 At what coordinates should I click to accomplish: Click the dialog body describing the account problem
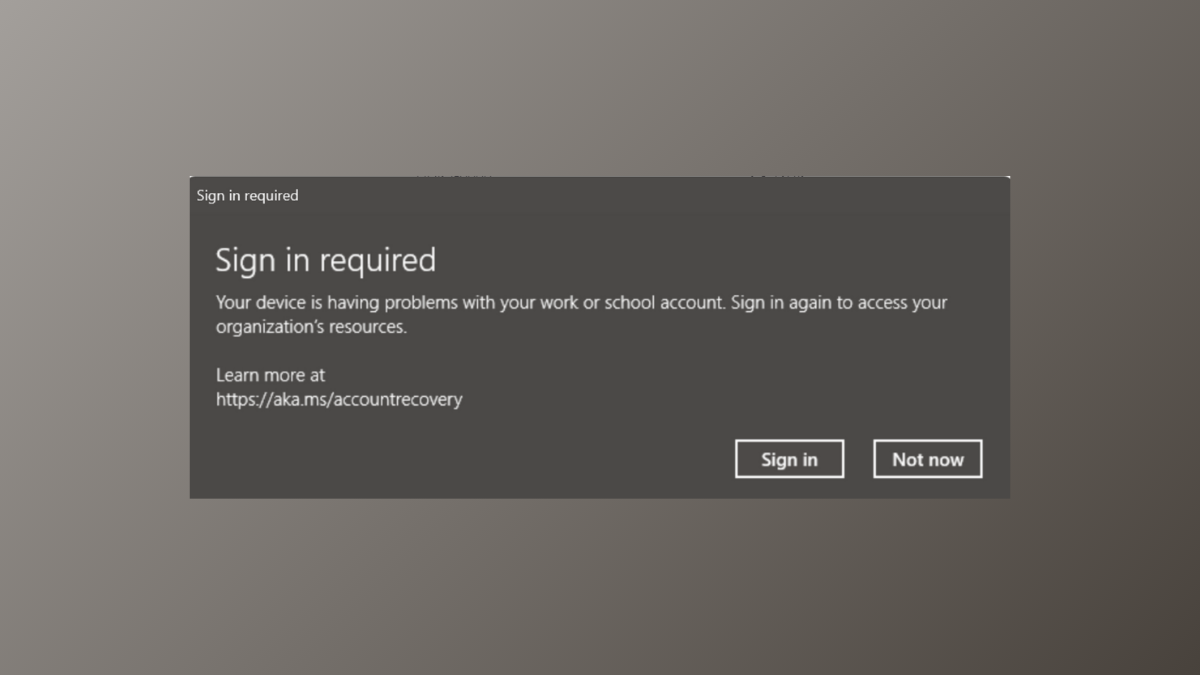[580, 314]
